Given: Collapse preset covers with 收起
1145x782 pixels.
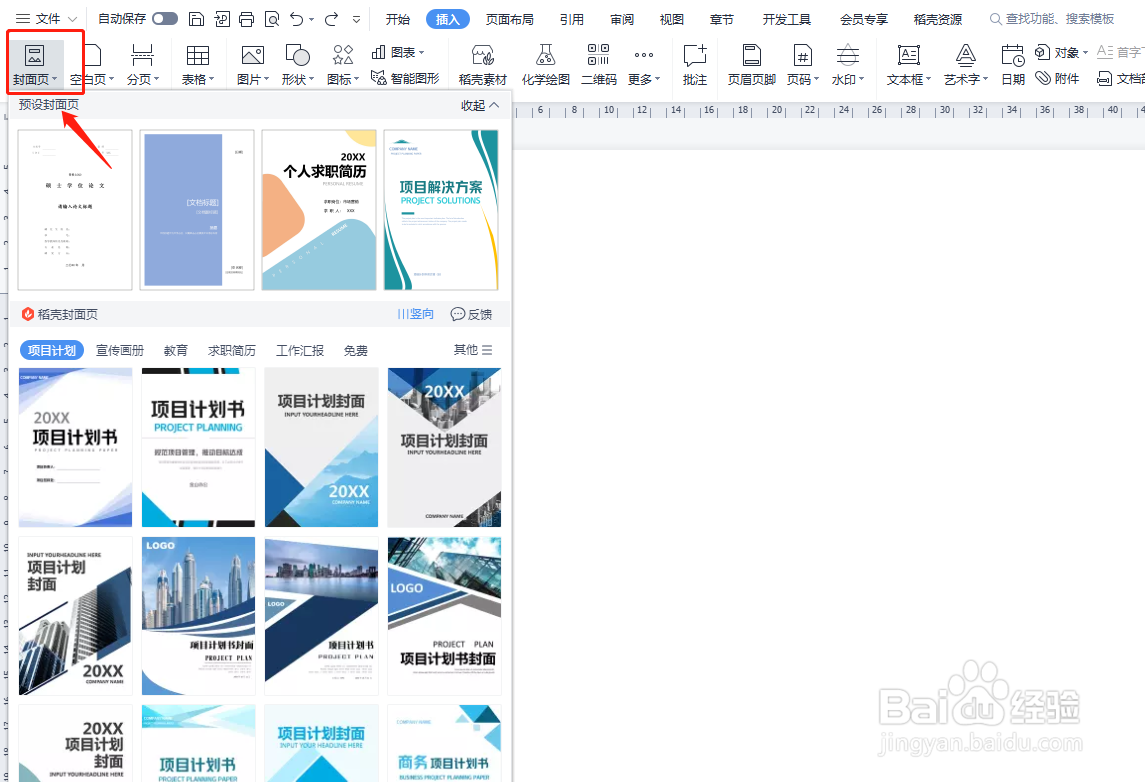Looking at the screenshot, I should tap(480, 105).
